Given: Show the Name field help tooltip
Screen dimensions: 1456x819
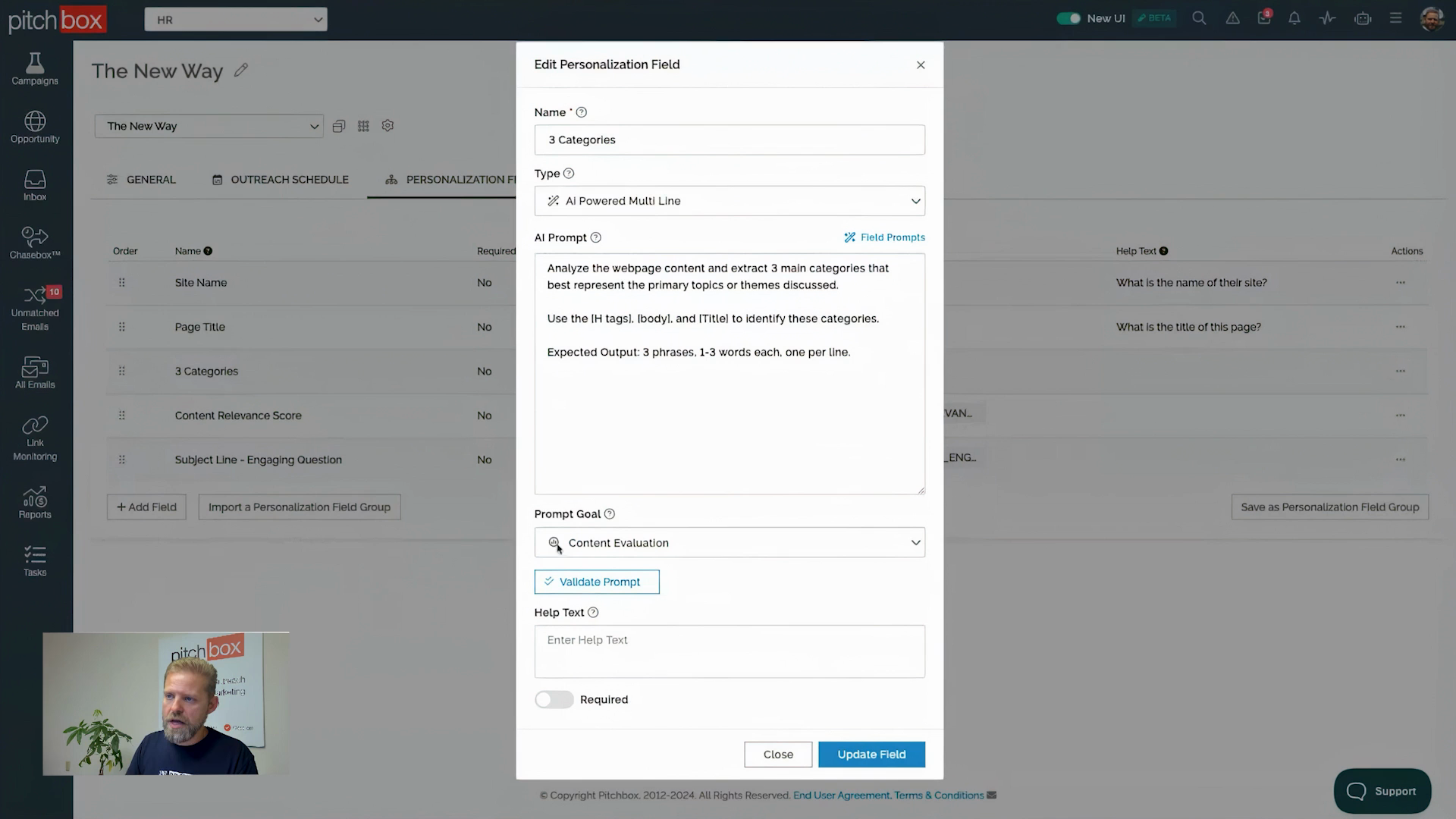Looking at the screenshot, I should point(582,112).
